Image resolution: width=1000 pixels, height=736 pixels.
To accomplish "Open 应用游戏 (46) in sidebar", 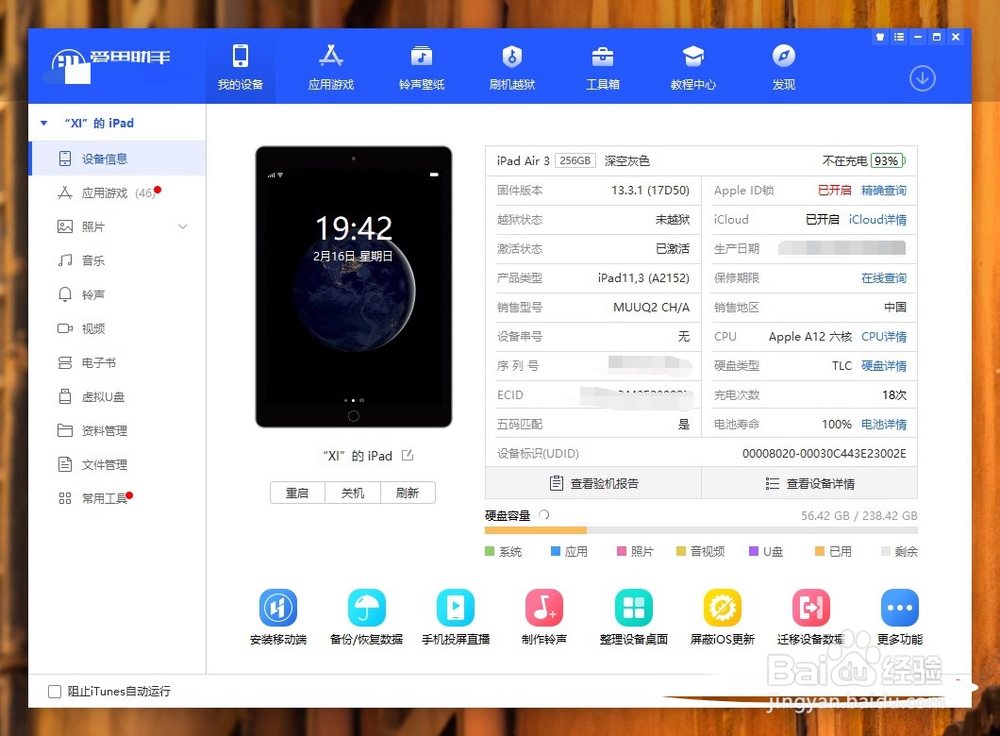I will (118, 193).
